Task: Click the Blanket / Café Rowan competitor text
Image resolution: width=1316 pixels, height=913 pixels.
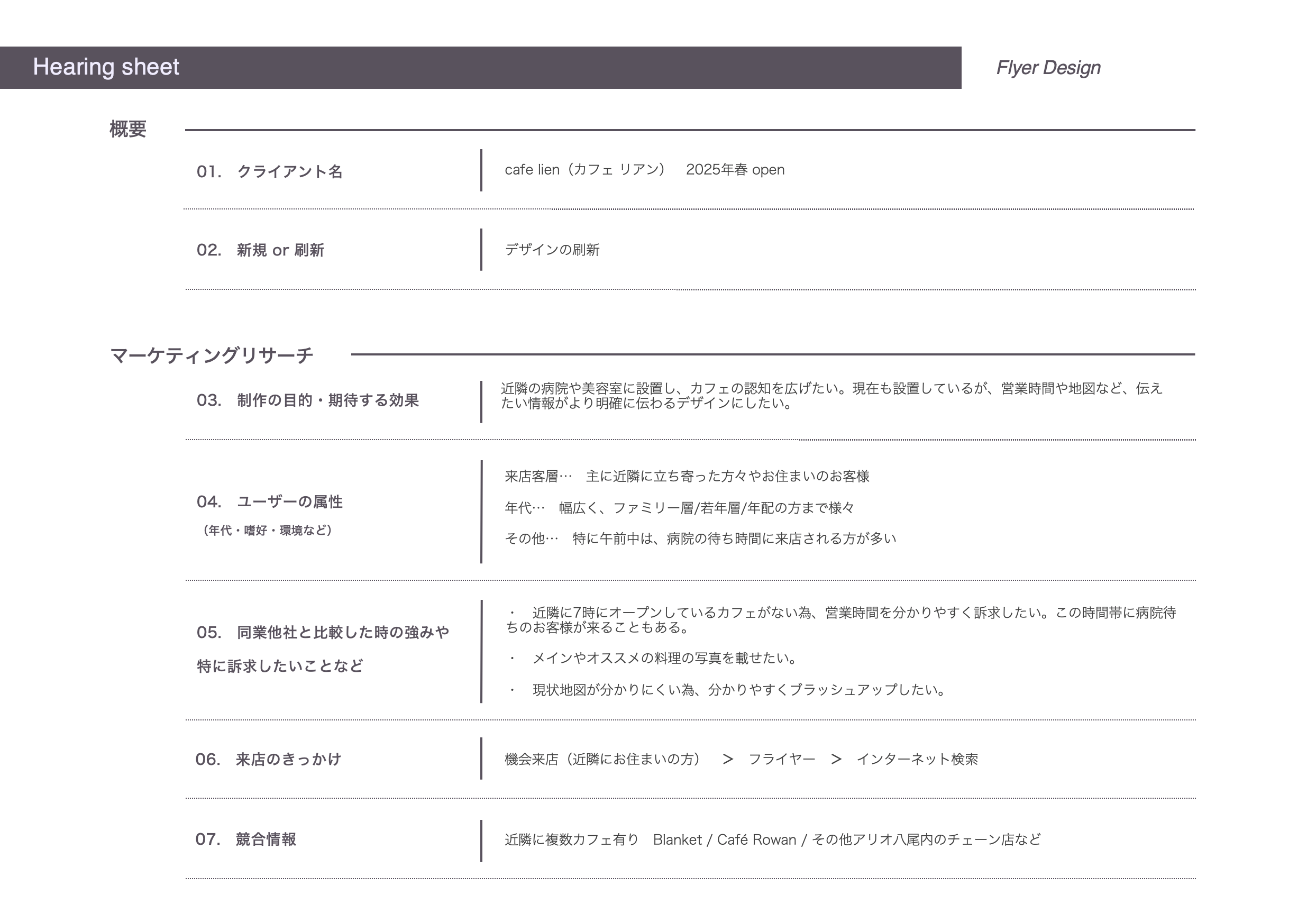Action: (724, 839)
